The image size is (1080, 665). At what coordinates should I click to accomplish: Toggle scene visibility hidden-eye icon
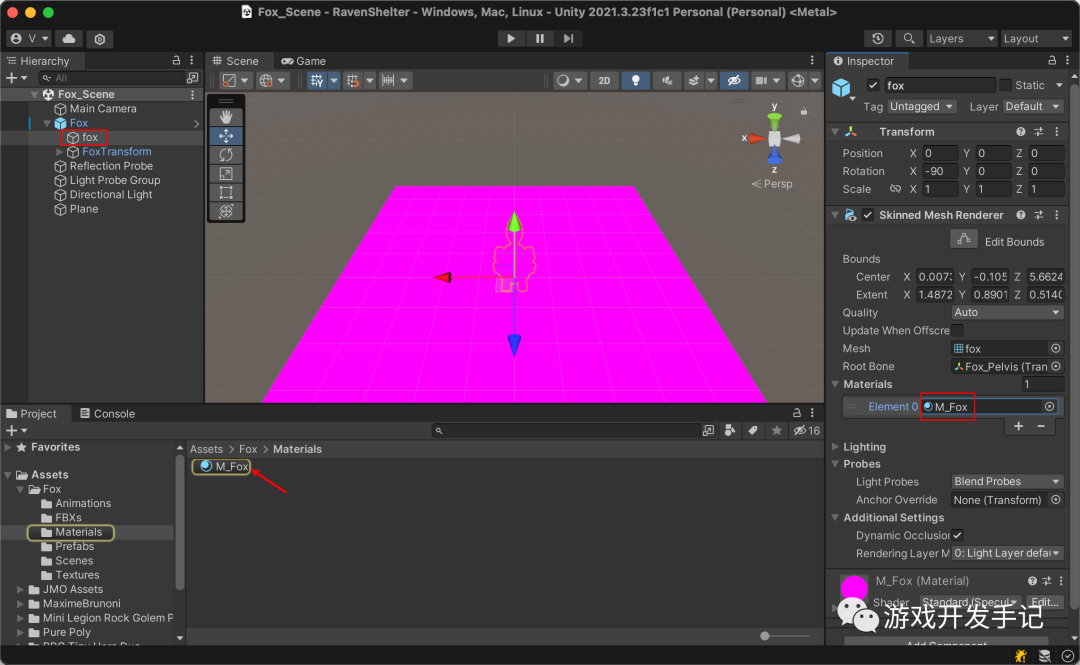point(734,81)
